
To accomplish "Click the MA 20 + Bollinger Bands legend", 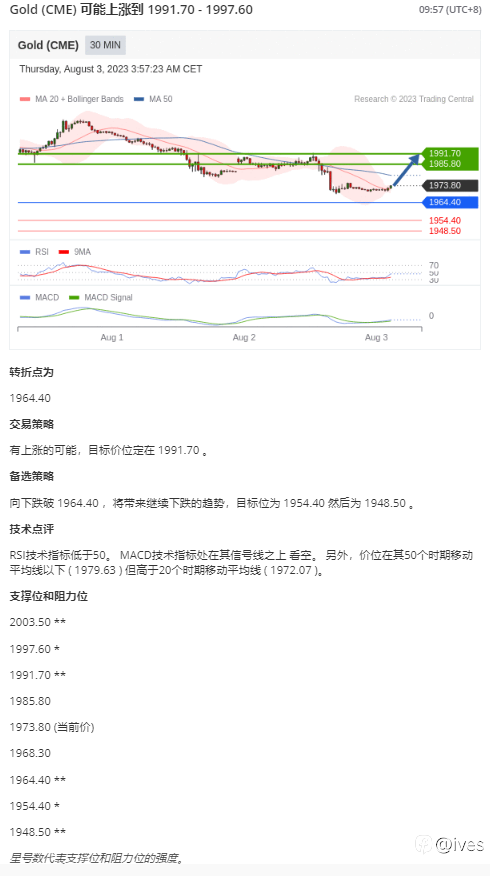I will (x=72, y=99).
